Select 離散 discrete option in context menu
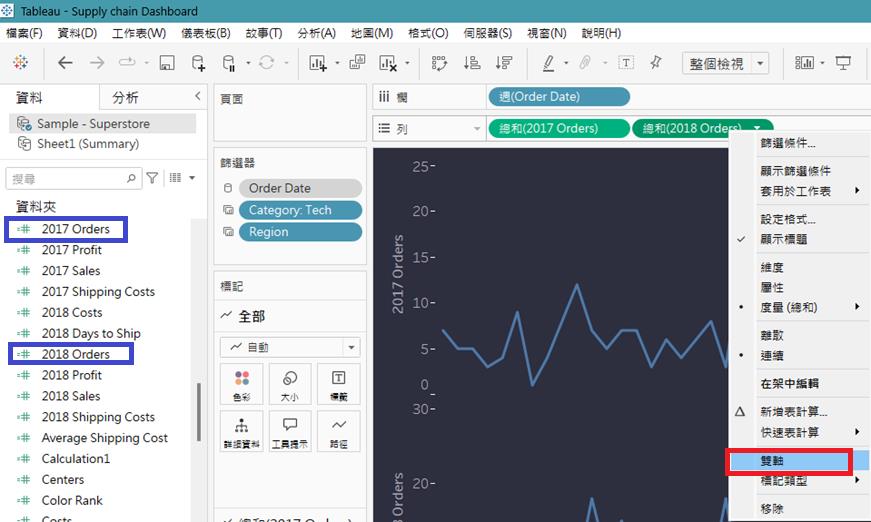 [772, 337]
